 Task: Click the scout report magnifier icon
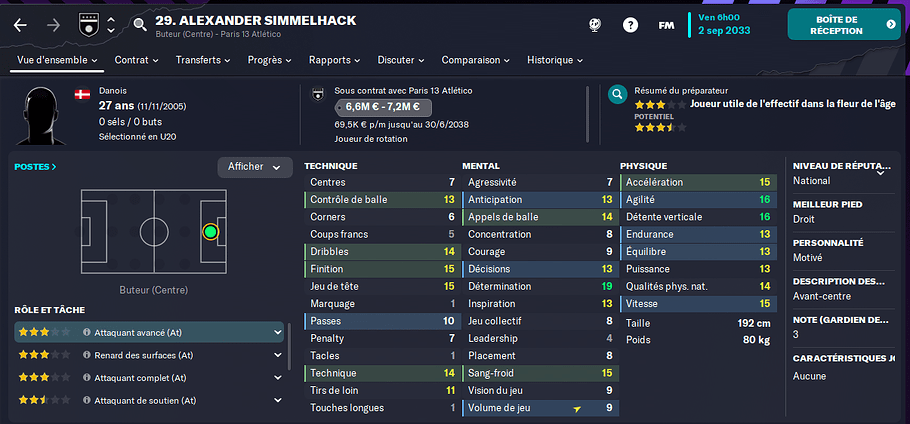tap(618, 94)
